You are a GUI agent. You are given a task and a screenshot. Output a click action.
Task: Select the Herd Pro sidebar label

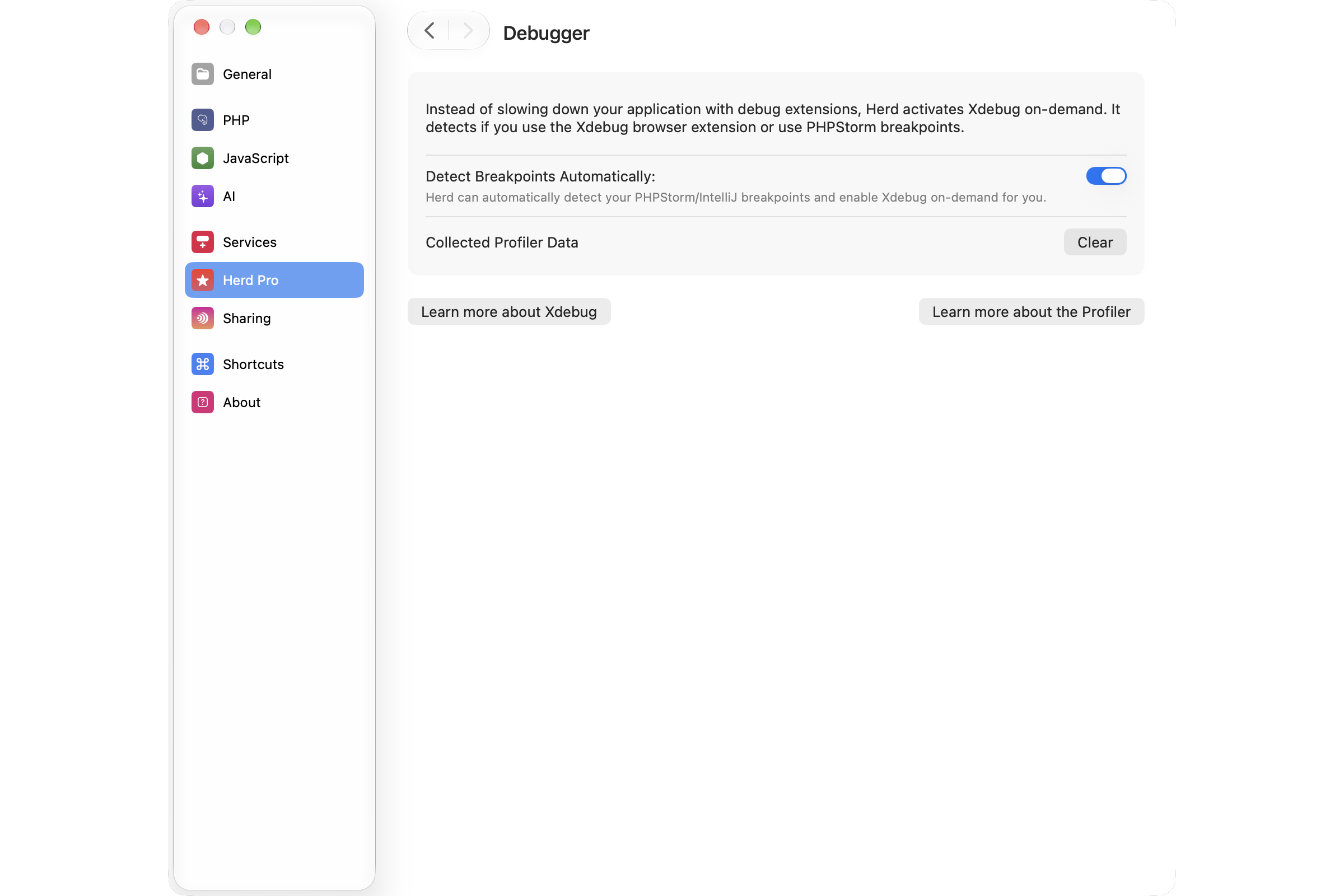pyautogui.click(x=250, y=281)
